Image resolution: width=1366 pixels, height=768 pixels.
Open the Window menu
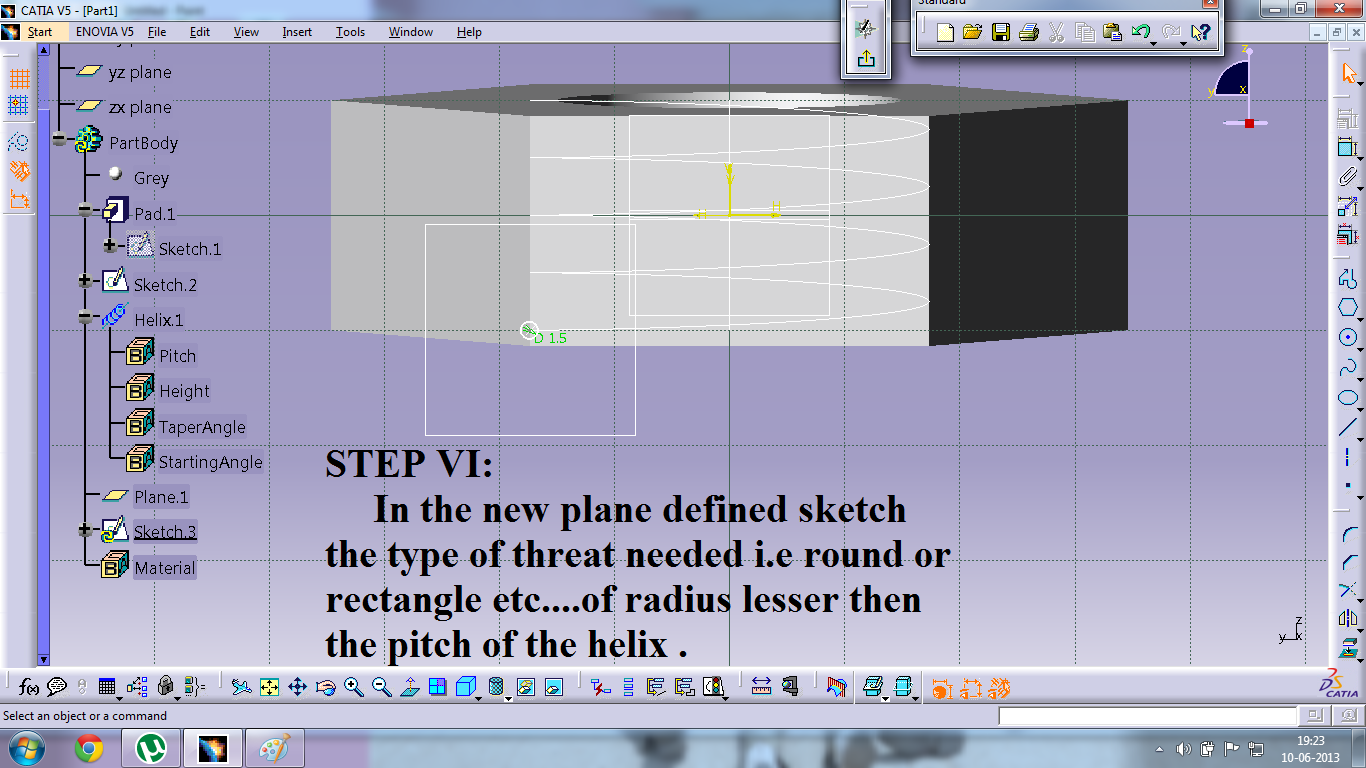click(411, 32)
